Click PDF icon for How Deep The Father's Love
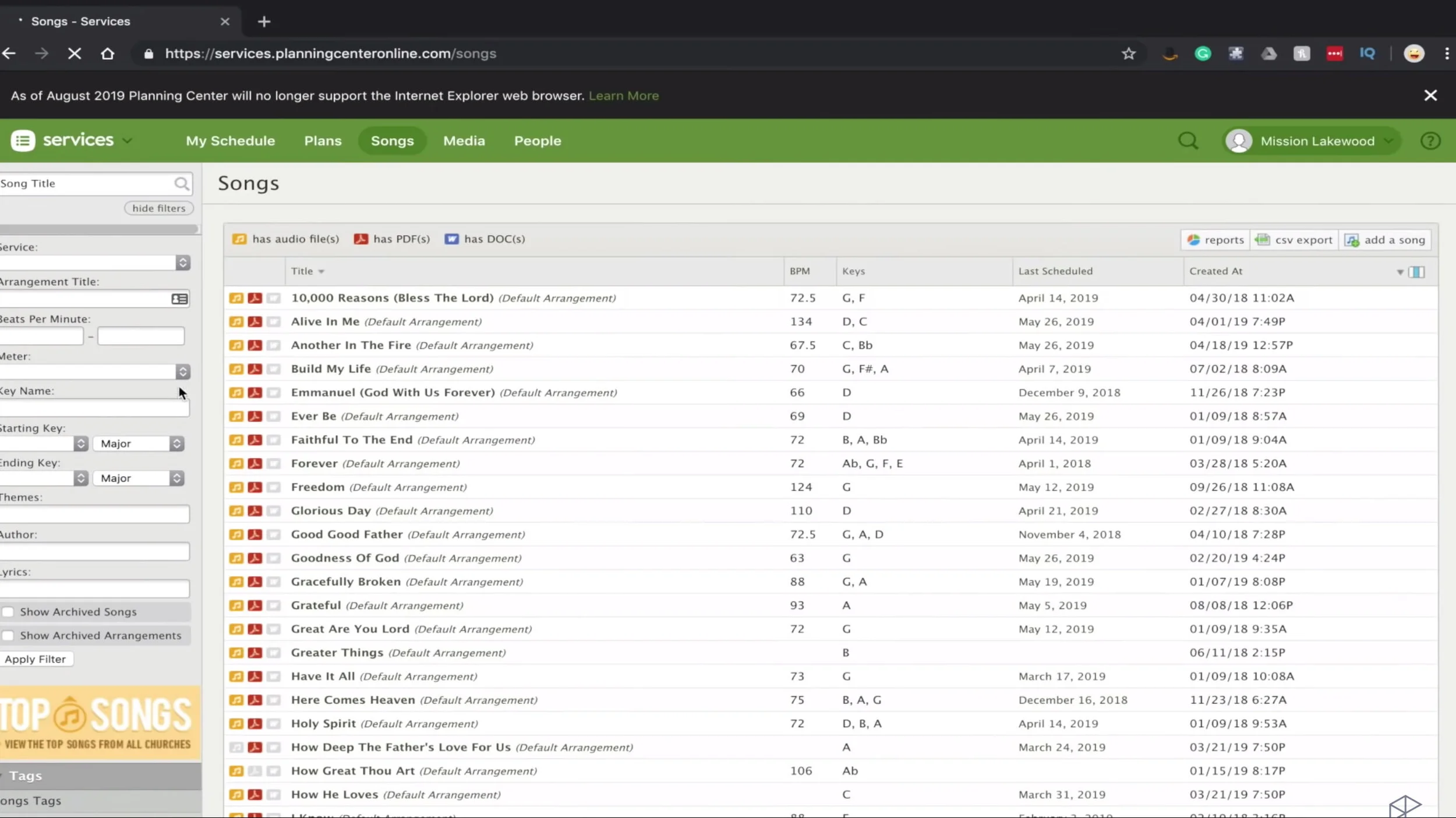 pos(255,748)
